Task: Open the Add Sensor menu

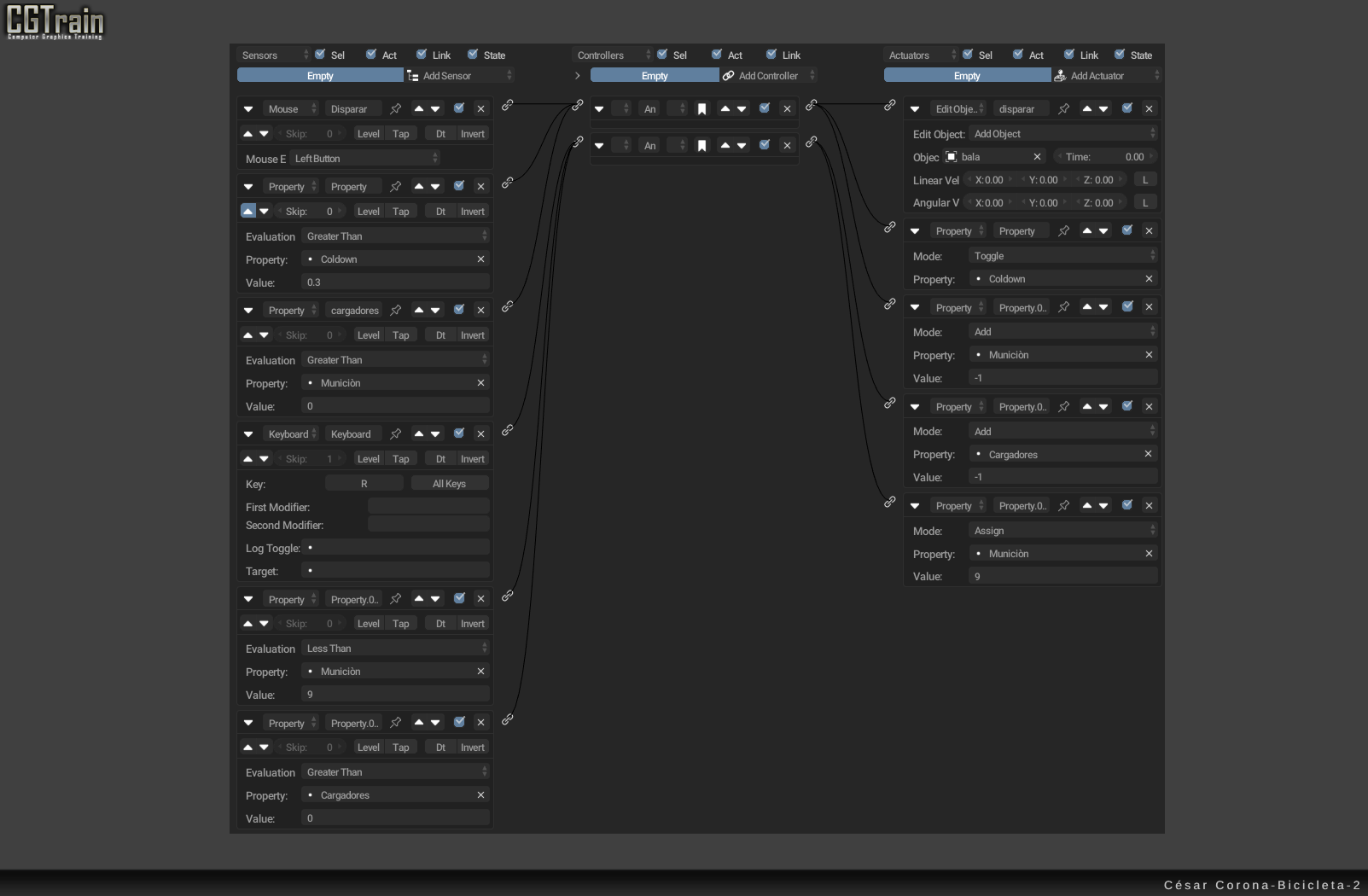Action: coord(459,76)
